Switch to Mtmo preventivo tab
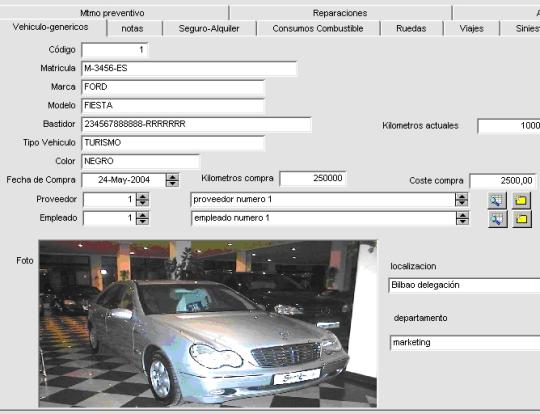Screen dimensions: 540x414 (x=113, y=13)
